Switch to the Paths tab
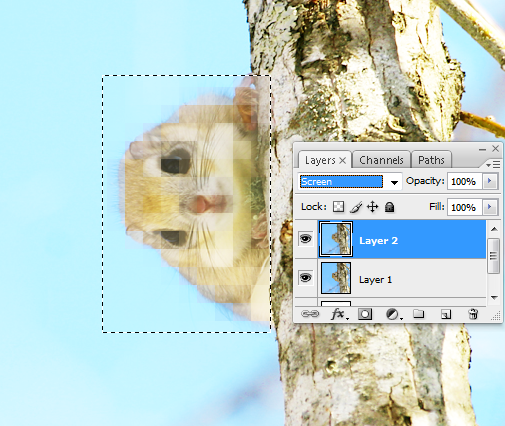Image resolution: width=505 pixels, height=426 pixels. click(431, 160)
